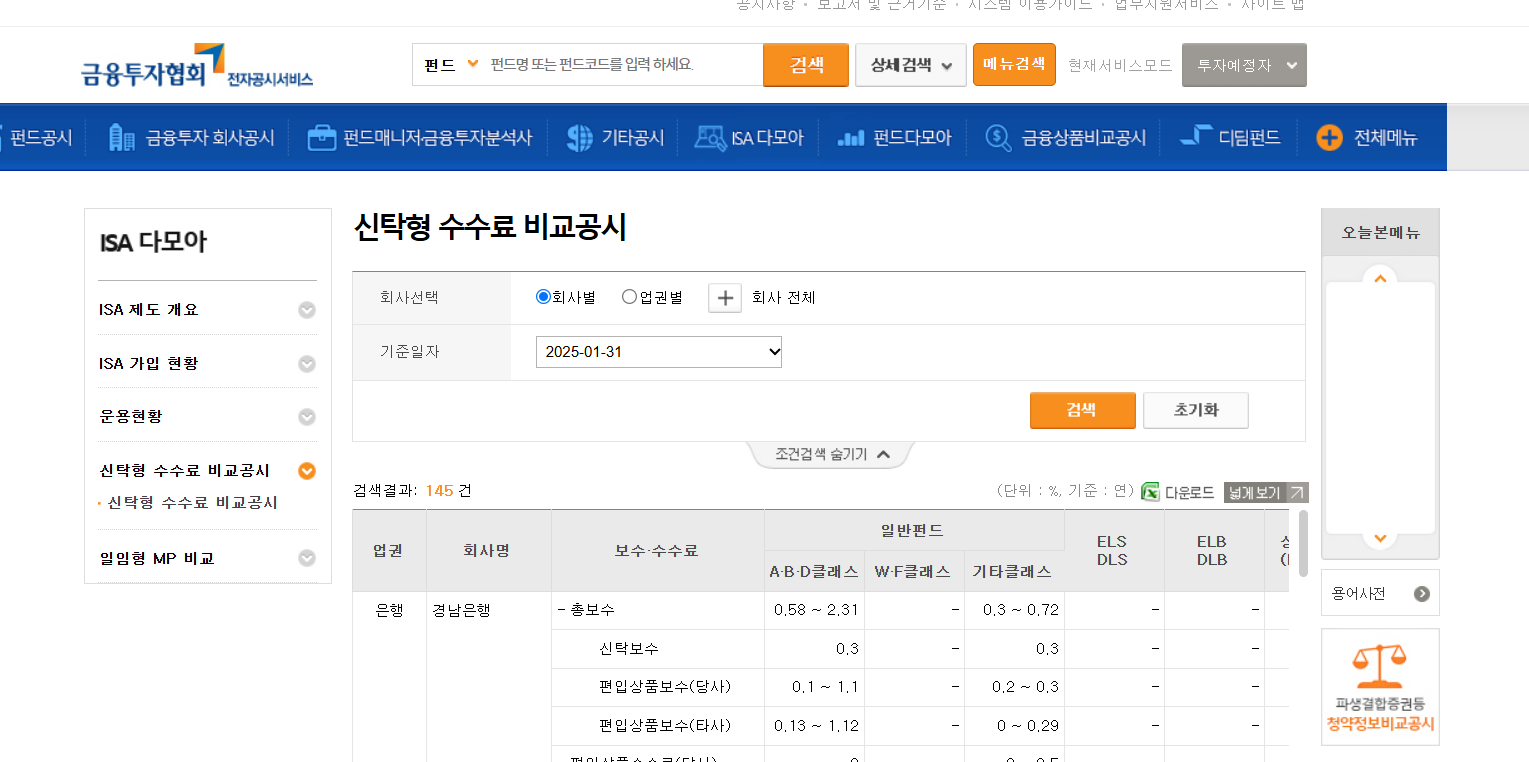Click the 펀드매니저 briefcase icon
The image size is (1529, 762).
pyautogui.click(x=321, y=138)
